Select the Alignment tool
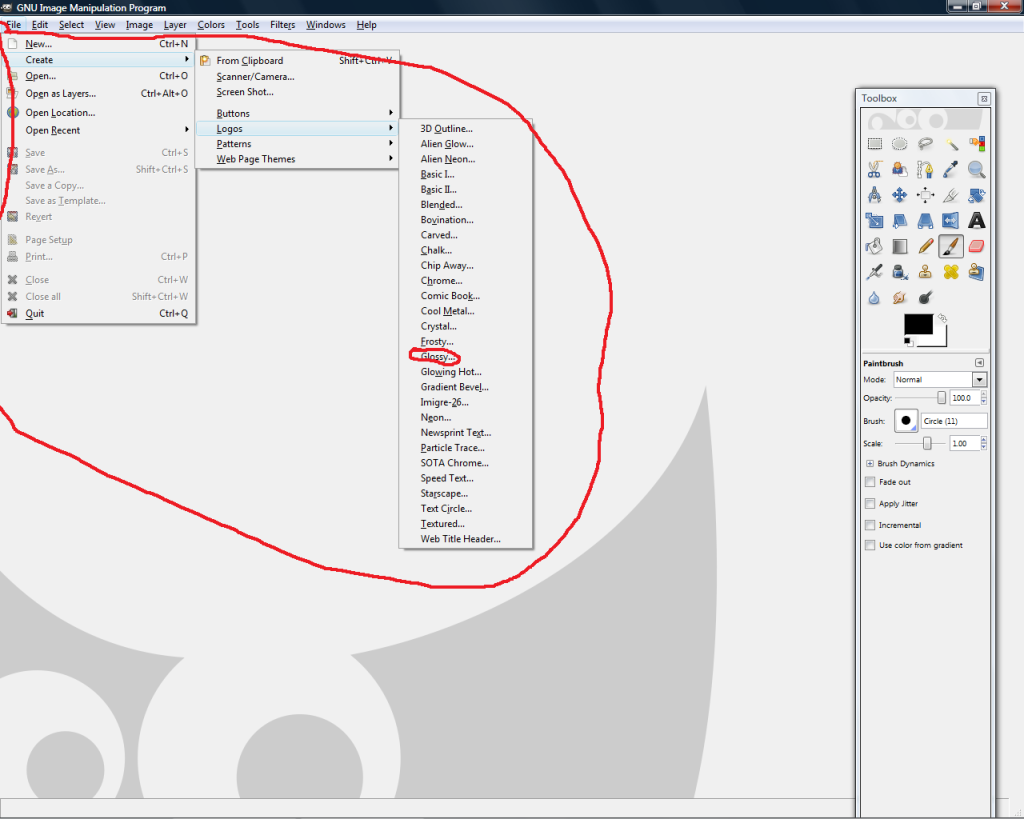 pyautogui.click(x=925, y=195)
